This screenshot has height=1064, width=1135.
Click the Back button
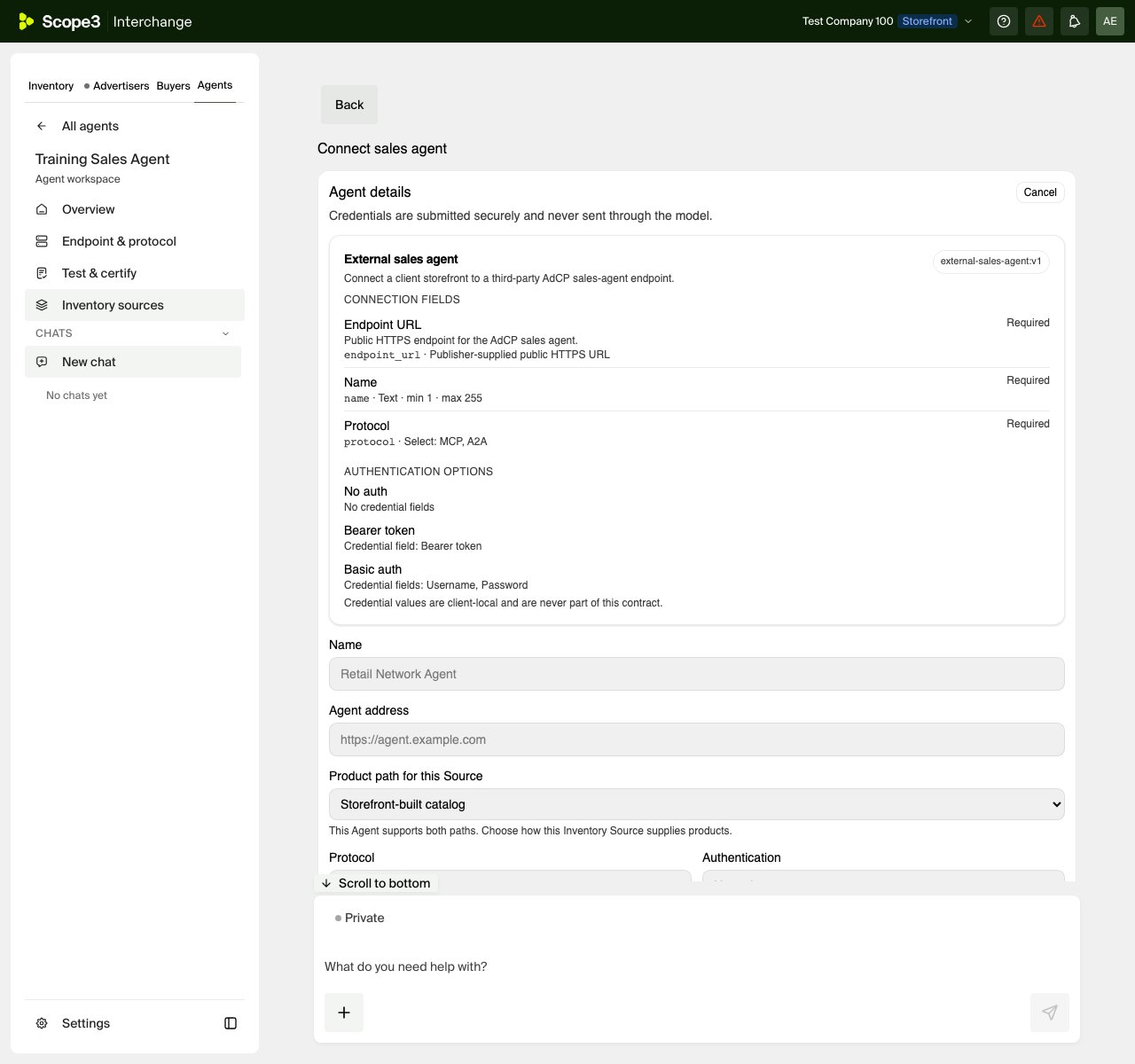[x=349, y=105]
